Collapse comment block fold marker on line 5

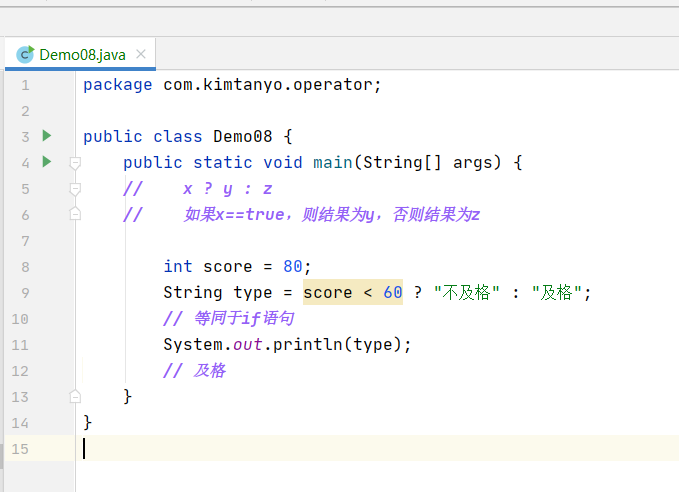click(75, 189)
